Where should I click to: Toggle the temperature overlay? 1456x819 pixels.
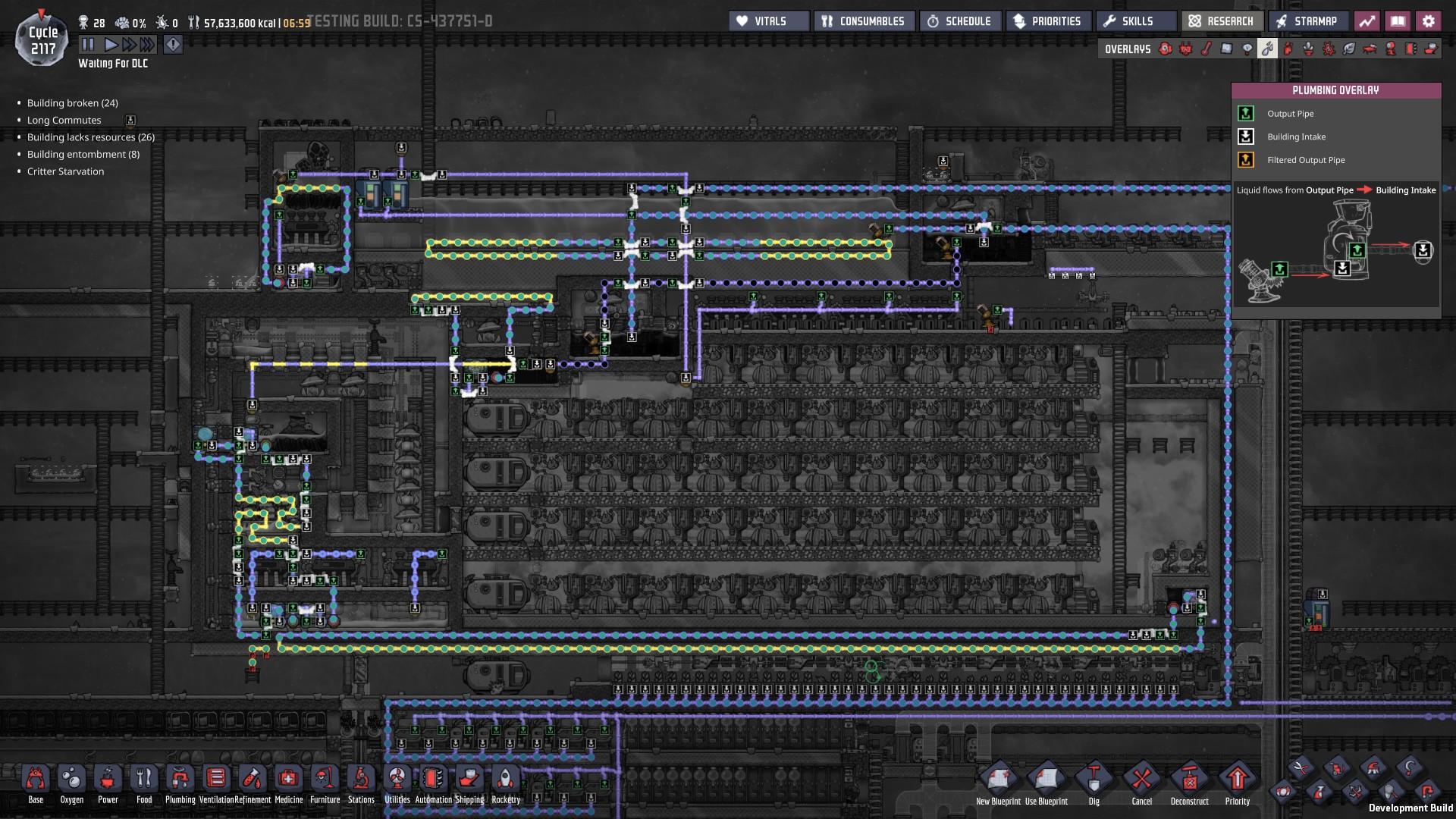click(x=1207, y=49)
